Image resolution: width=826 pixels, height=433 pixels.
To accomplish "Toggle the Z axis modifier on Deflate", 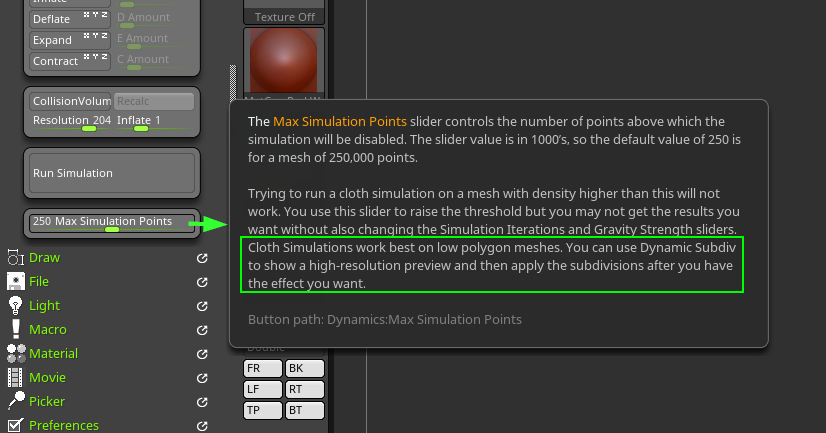I will click(x=104, y=15).
